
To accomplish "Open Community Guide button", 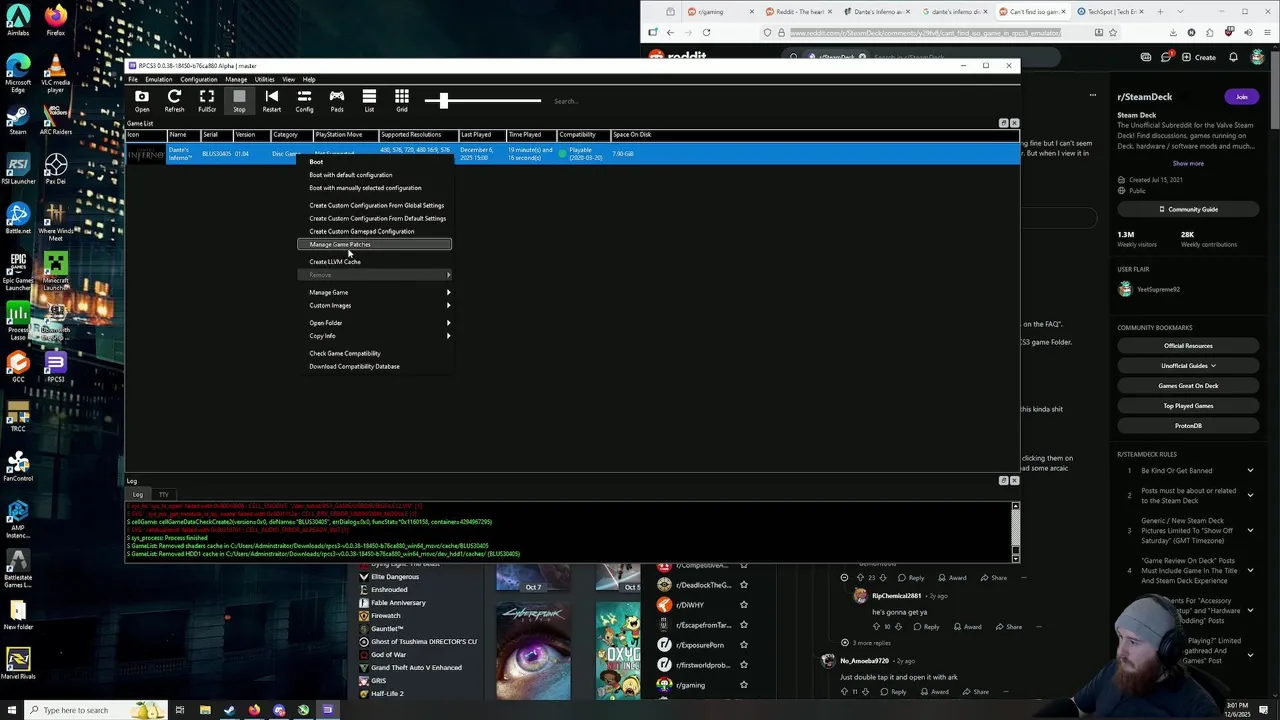I will click(1188, 209).
